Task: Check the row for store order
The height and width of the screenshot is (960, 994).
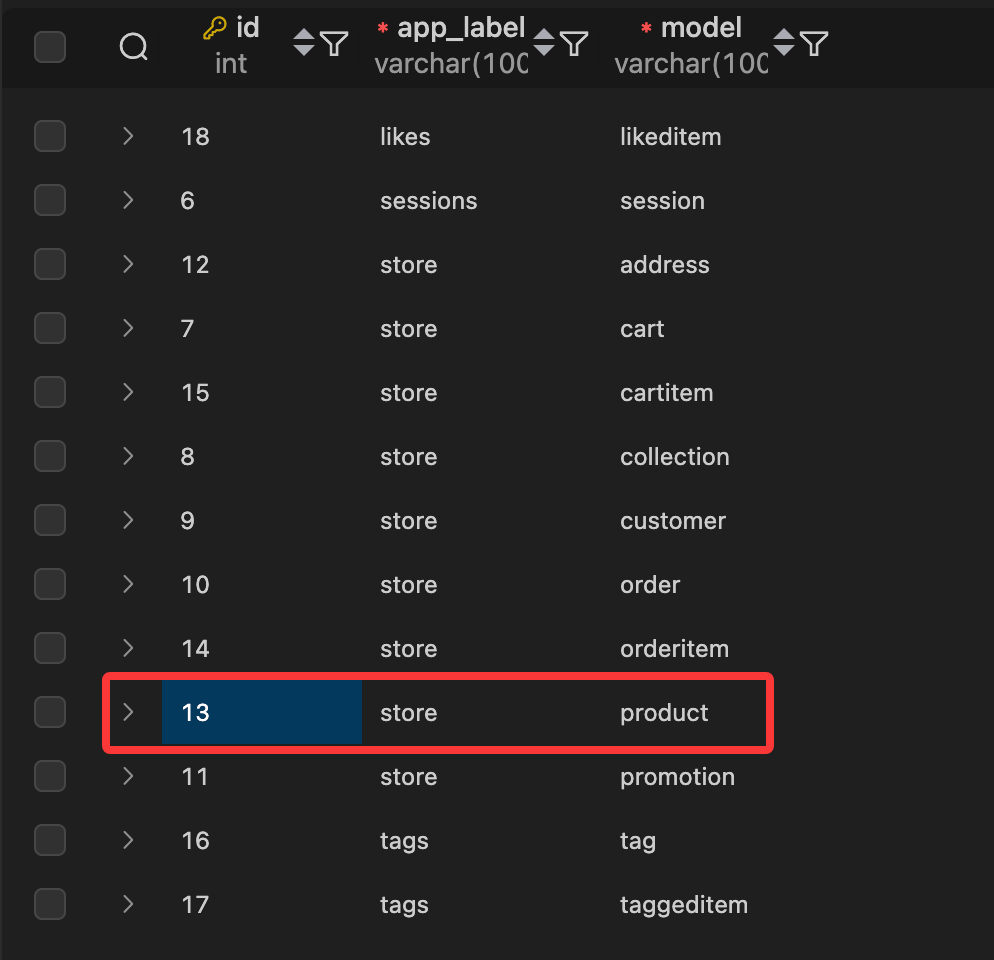Action: click(x=49, y=585)
